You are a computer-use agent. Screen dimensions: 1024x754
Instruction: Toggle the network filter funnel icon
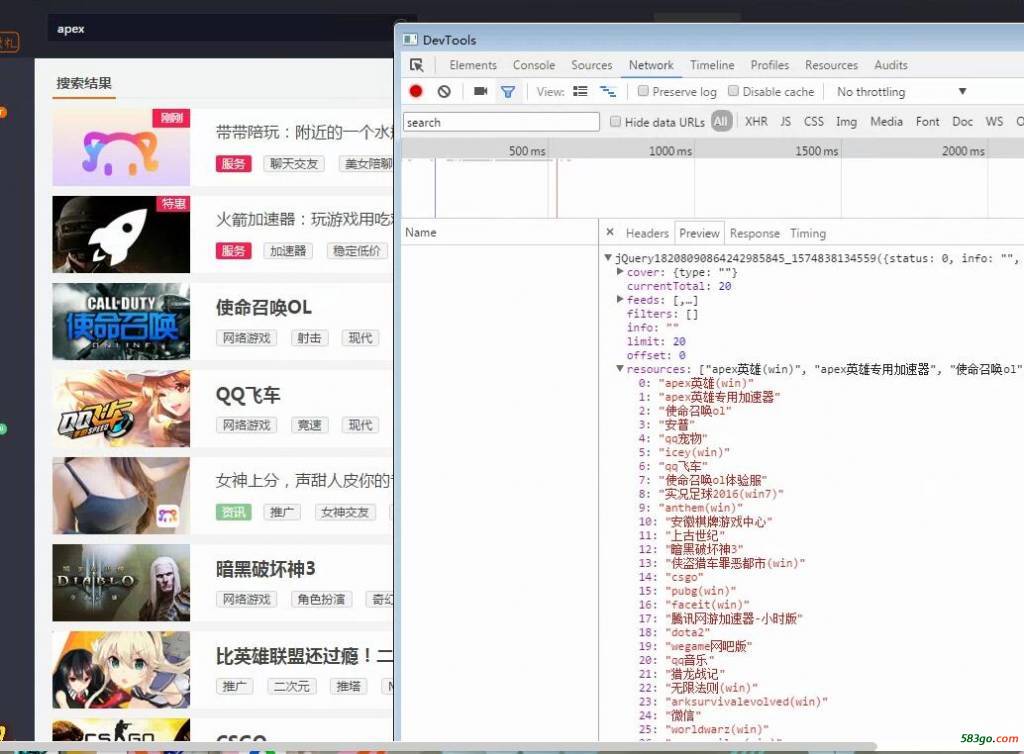[508, 91]
